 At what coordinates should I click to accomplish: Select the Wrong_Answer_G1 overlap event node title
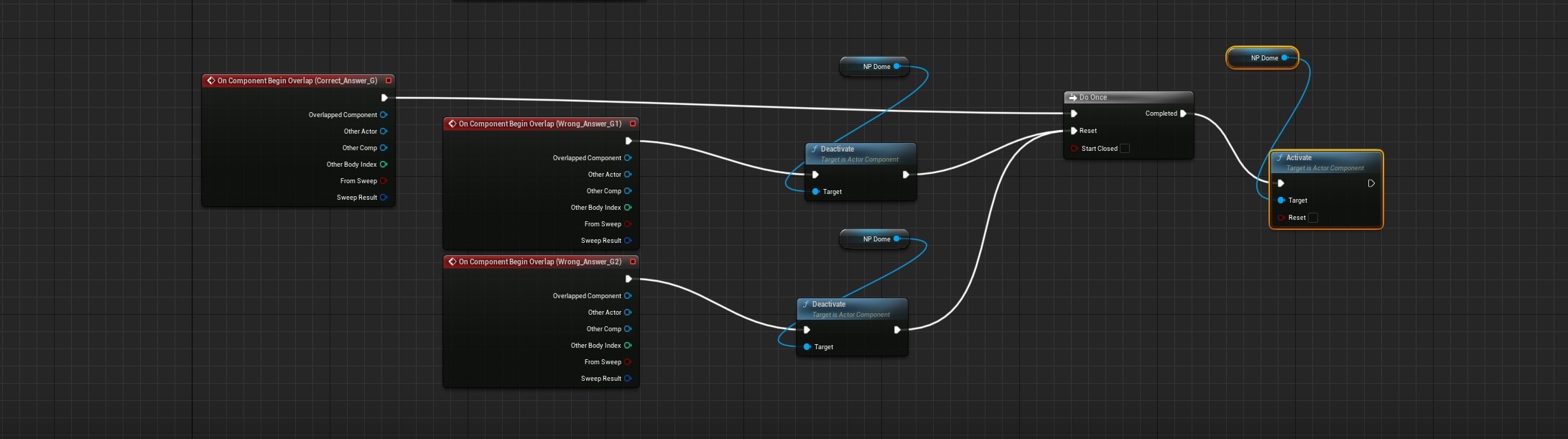[x=540, y=124]
